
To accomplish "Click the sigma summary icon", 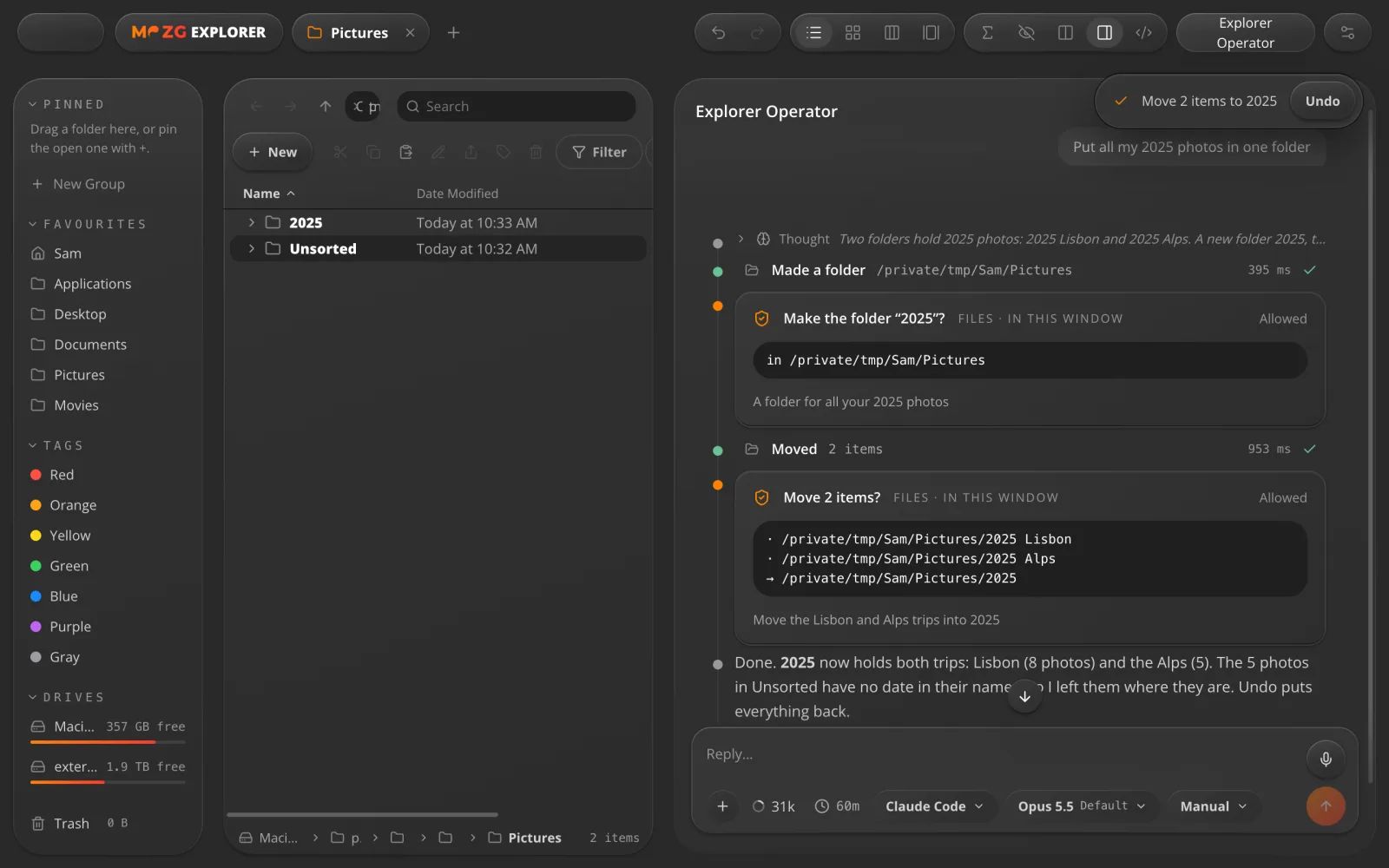I will tap(987, 33).
